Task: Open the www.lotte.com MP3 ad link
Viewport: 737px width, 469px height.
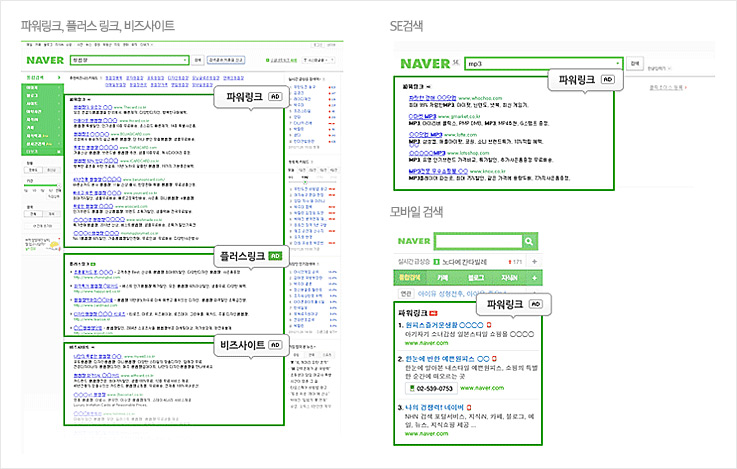Action: [425, 134]
